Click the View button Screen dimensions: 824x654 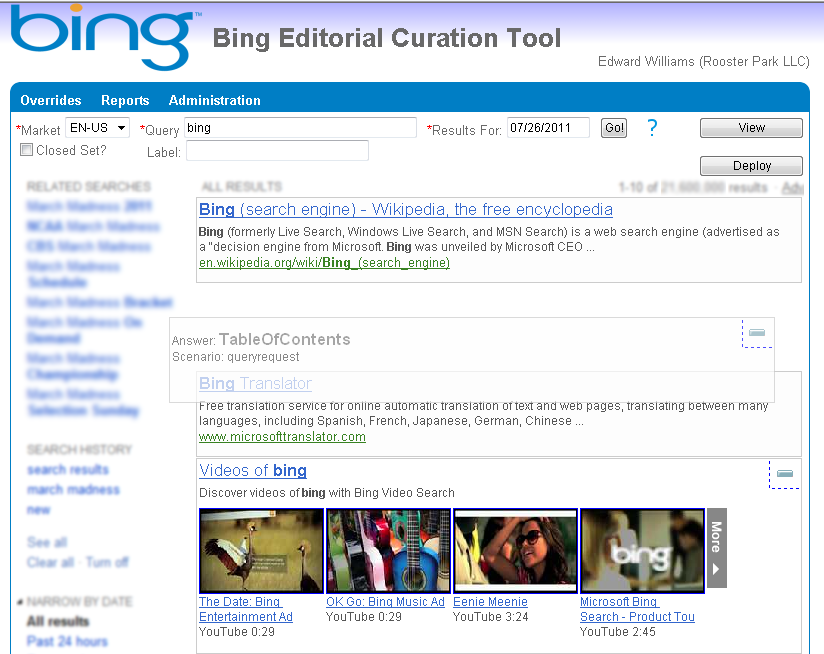click(751, 128)
